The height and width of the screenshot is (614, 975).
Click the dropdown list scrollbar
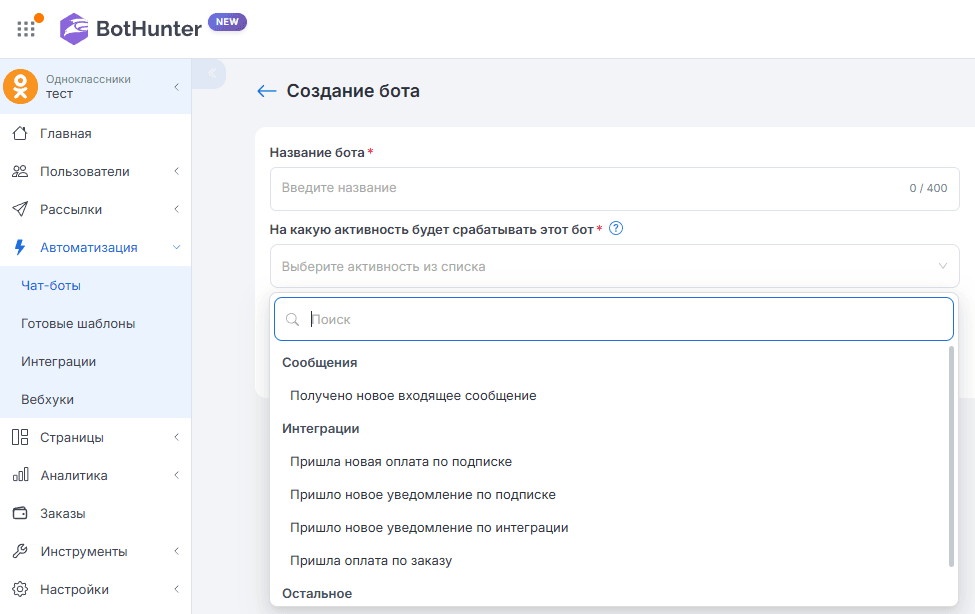coord(951,457)
